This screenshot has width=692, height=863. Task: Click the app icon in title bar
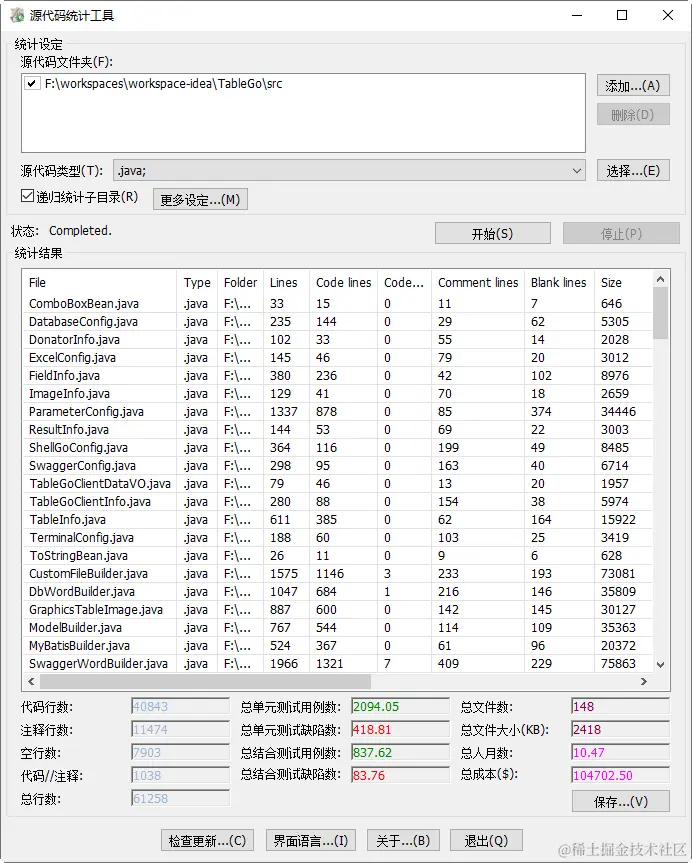pyautogui.click(x=17, y=15)
